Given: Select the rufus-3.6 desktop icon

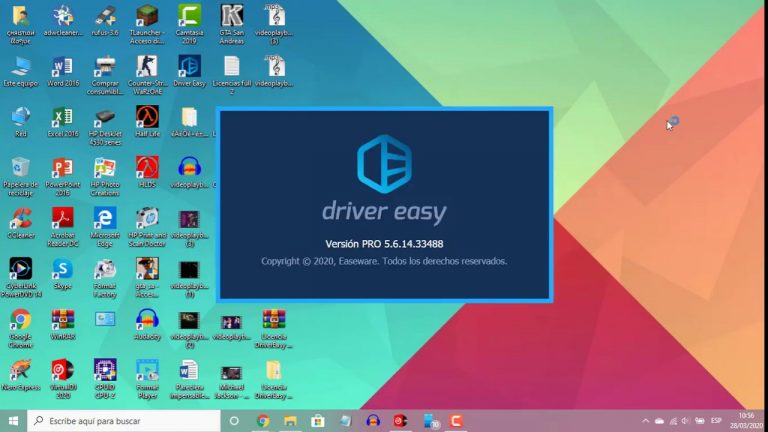Looking at the screenshot, I should point(105,21).
